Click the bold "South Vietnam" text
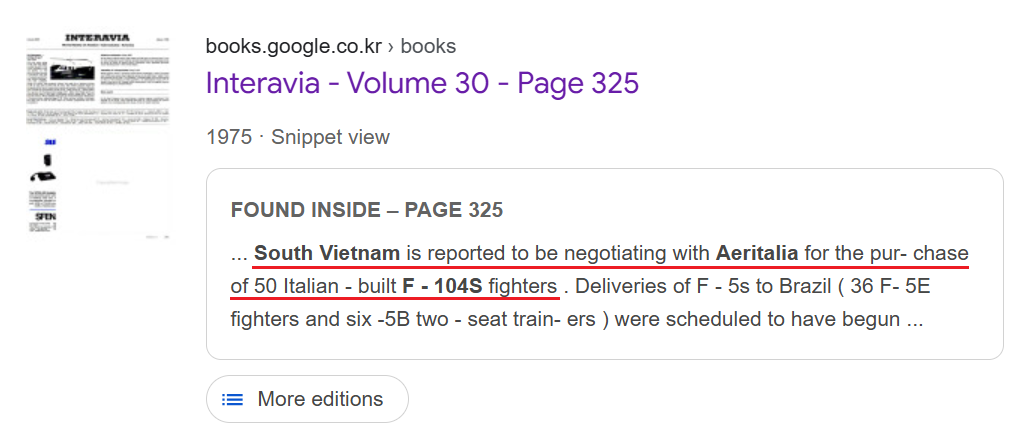The height and width of the screenshot is (436, 1029). (x=327, y=252)
